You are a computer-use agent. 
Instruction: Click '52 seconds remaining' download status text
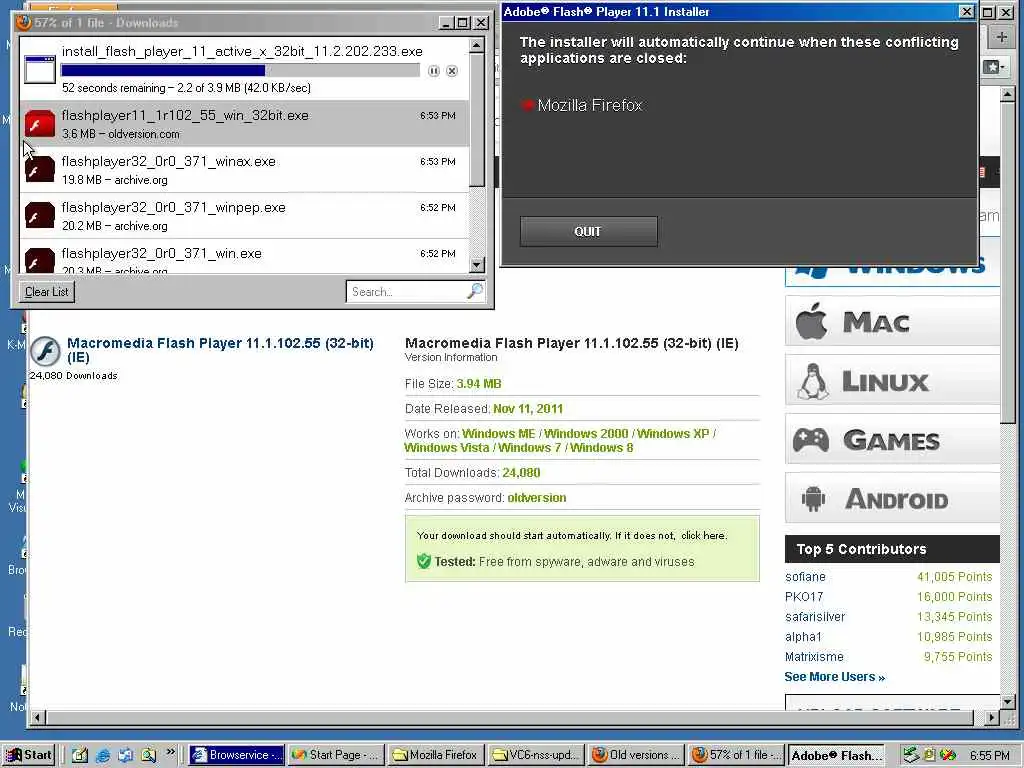click(114, 88)
